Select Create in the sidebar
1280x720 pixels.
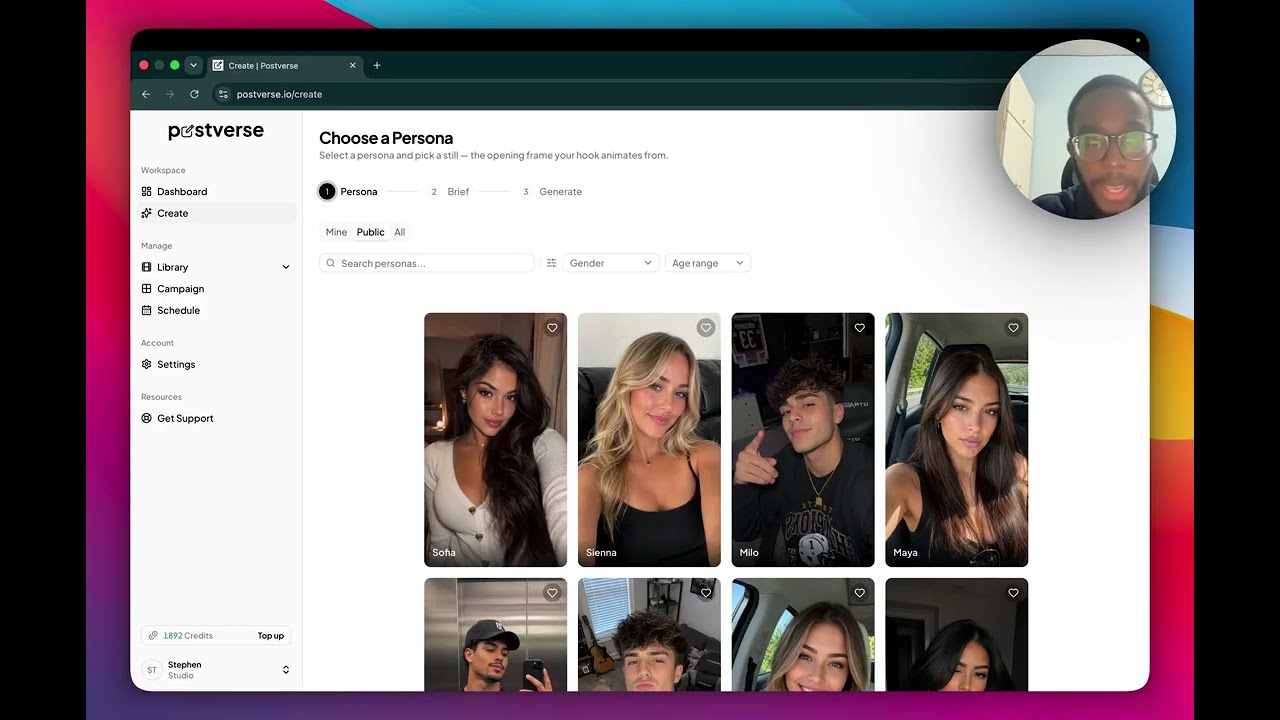[x=216, y=213]
